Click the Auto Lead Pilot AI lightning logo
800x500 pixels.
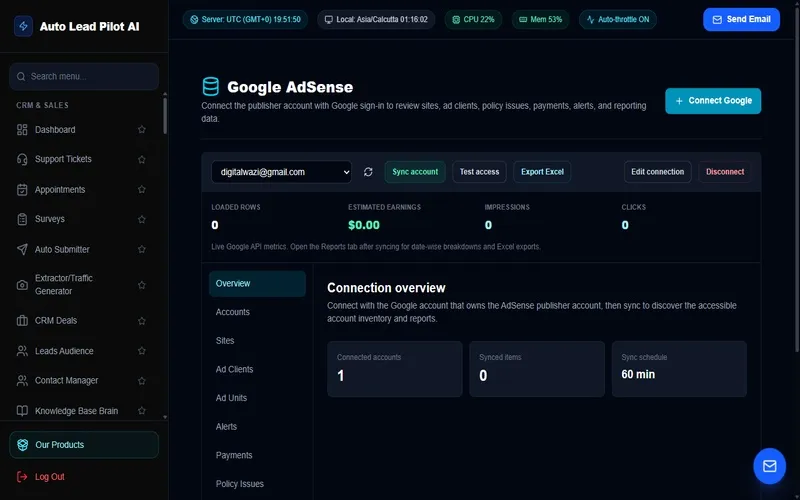click(23, 27)
